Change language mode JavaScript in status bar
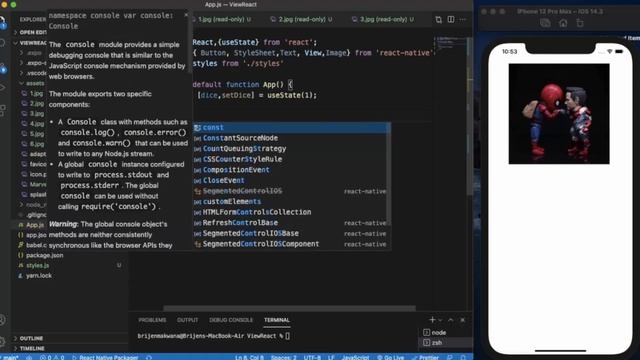The width and height of the screenshot is (640, 360). [355, 357]
